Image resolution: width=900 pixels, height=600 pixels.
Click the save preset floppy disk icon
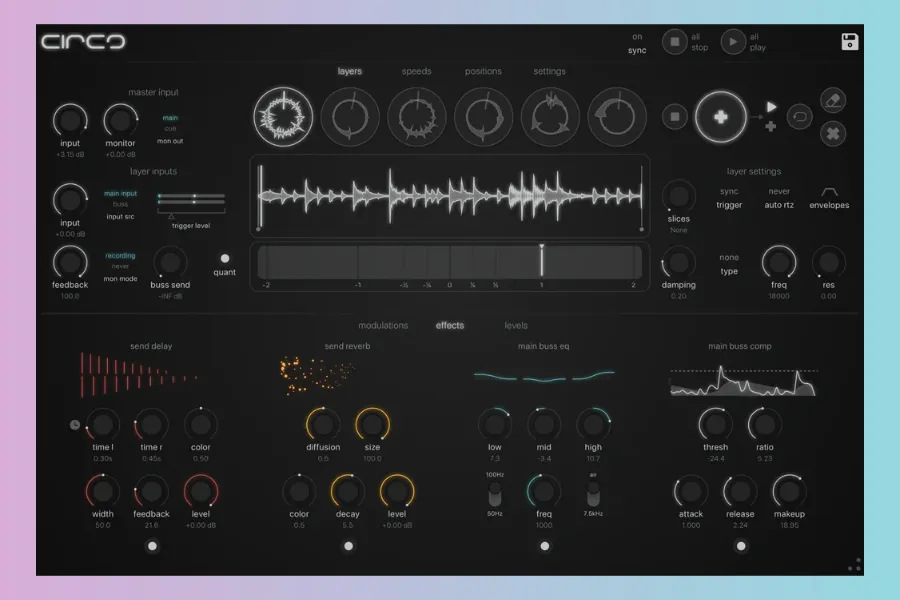tap(850, 42)
